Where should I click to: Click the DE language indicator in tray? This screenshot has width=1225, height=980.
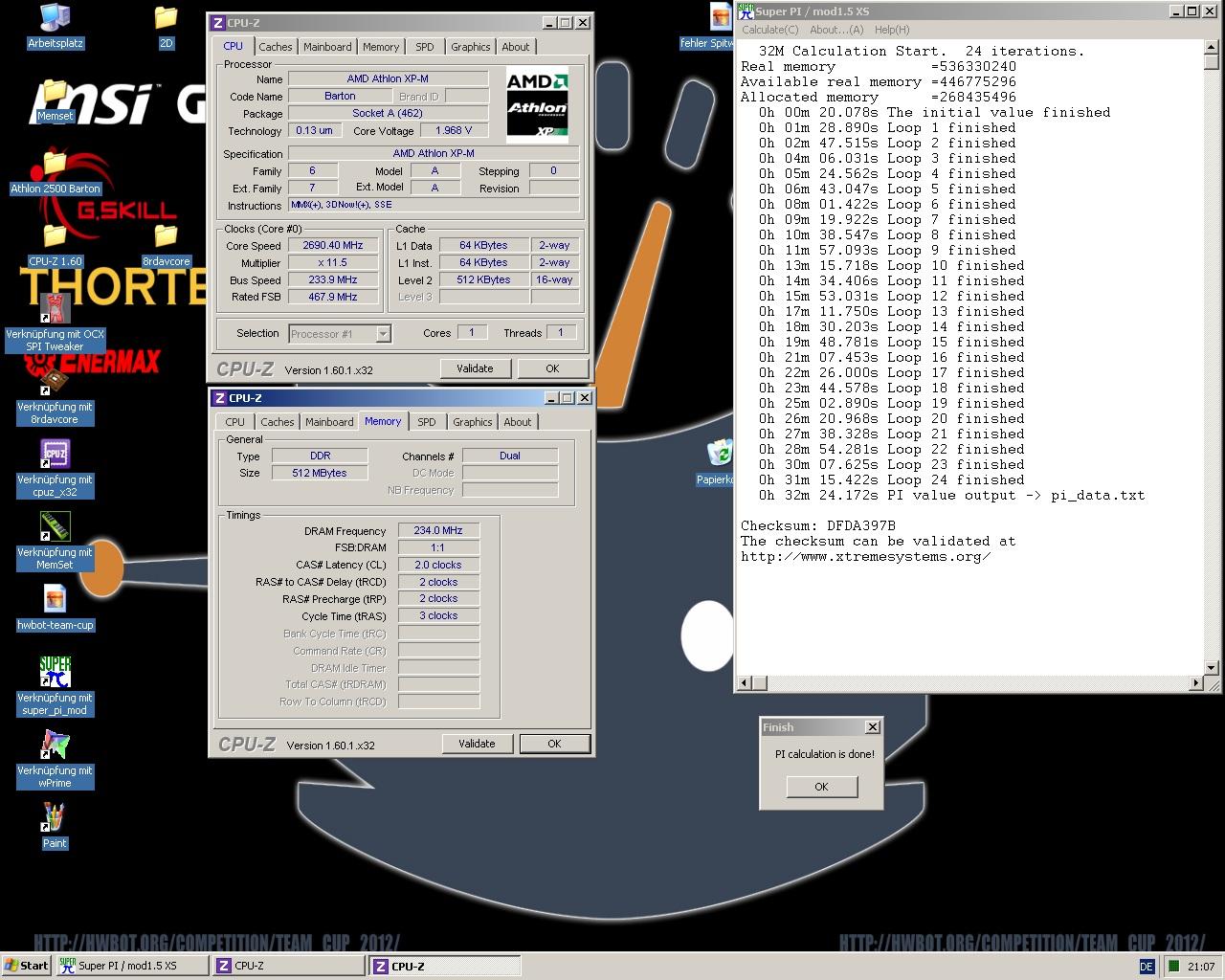pos(1147,967)
